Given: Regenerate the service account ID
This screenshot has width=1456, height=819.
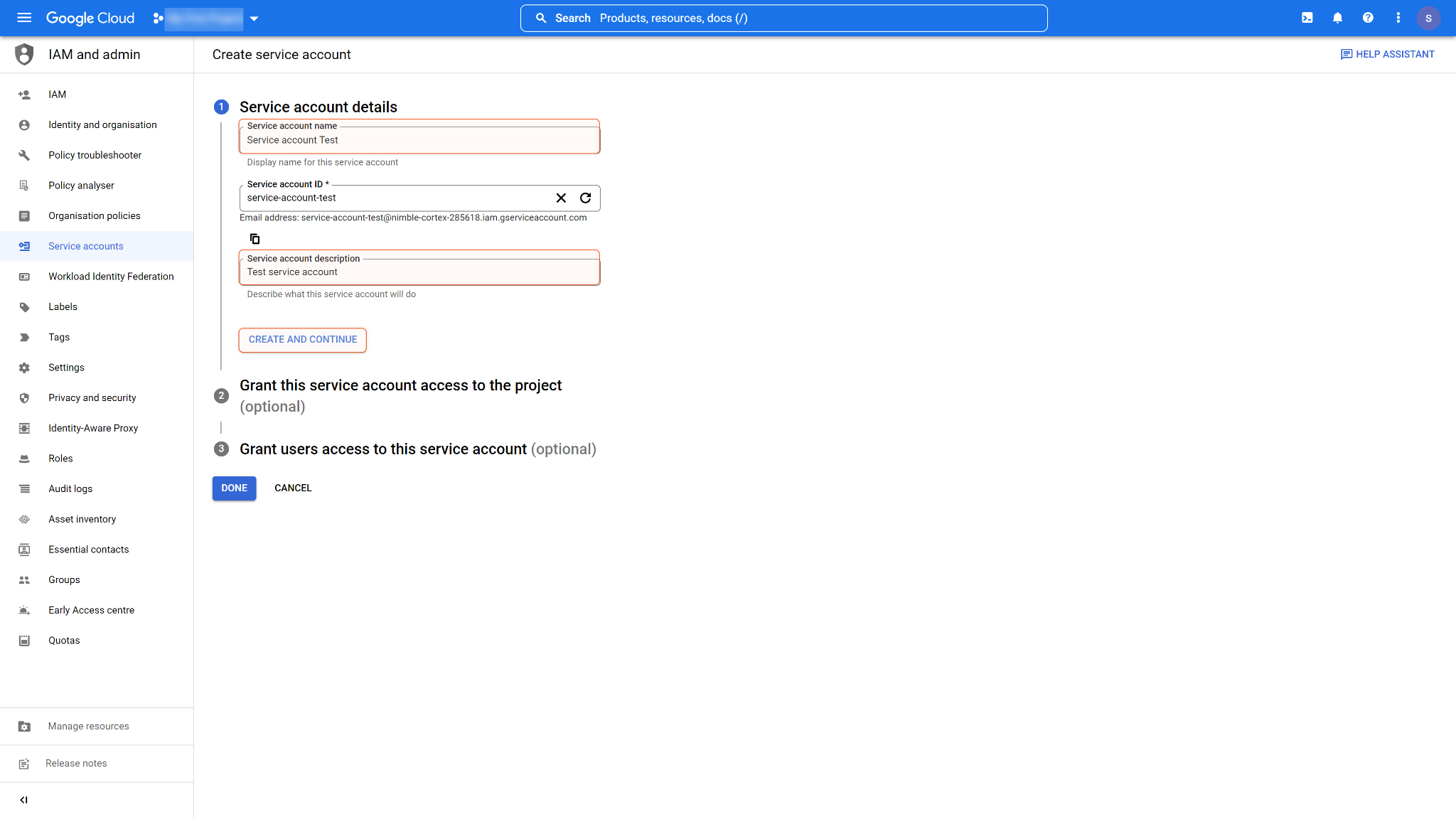Looking at the screenshot, I should coord(585,198).
